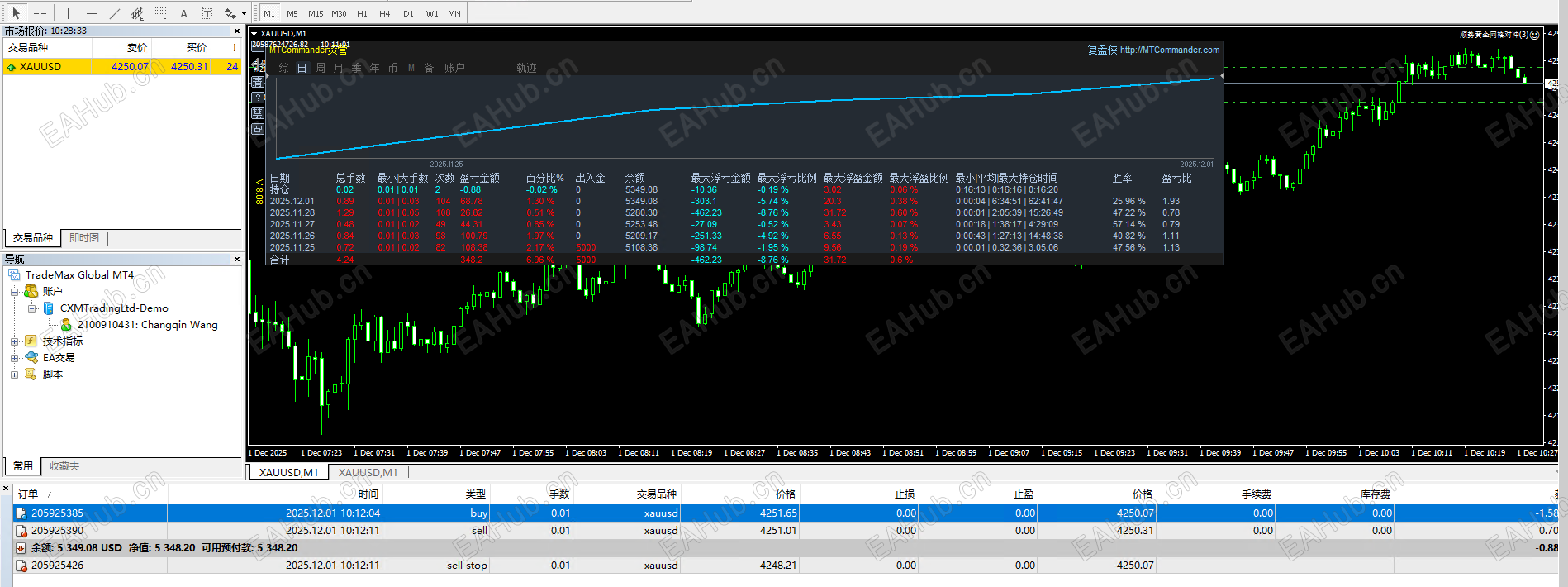Image resolution: width=1568 pixels, height=587 pixels.
Task: Collapse the 账户 tree node
Action: (14, 292)
